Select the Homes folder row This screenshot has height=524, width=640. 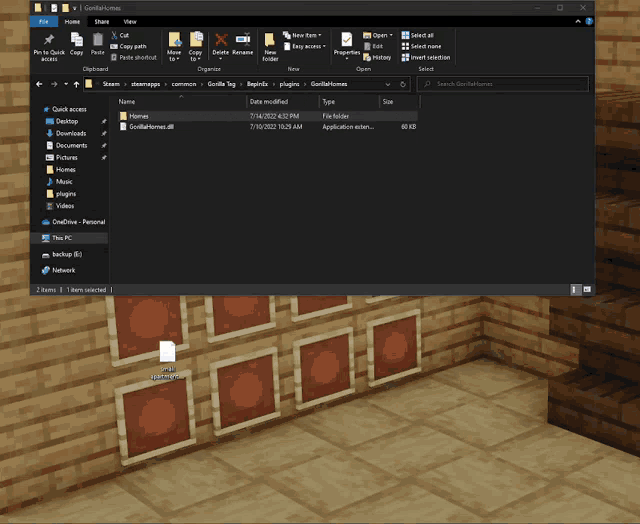[x=267, y=116]
